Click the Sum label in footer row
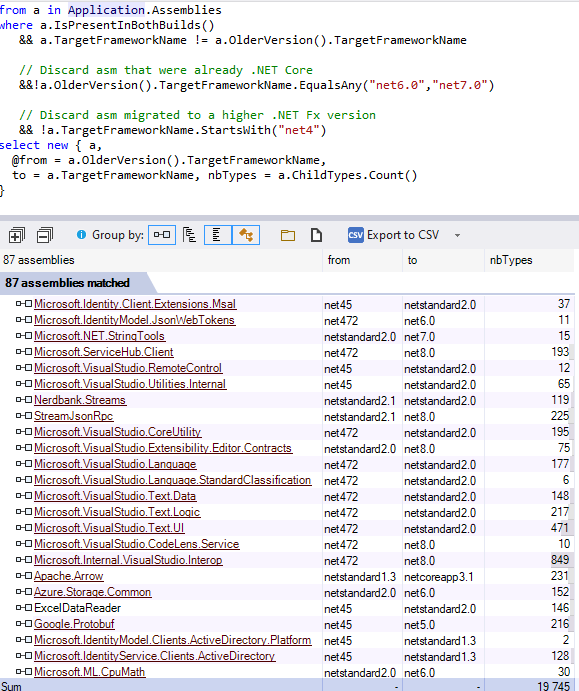 [x=11, y=686]
